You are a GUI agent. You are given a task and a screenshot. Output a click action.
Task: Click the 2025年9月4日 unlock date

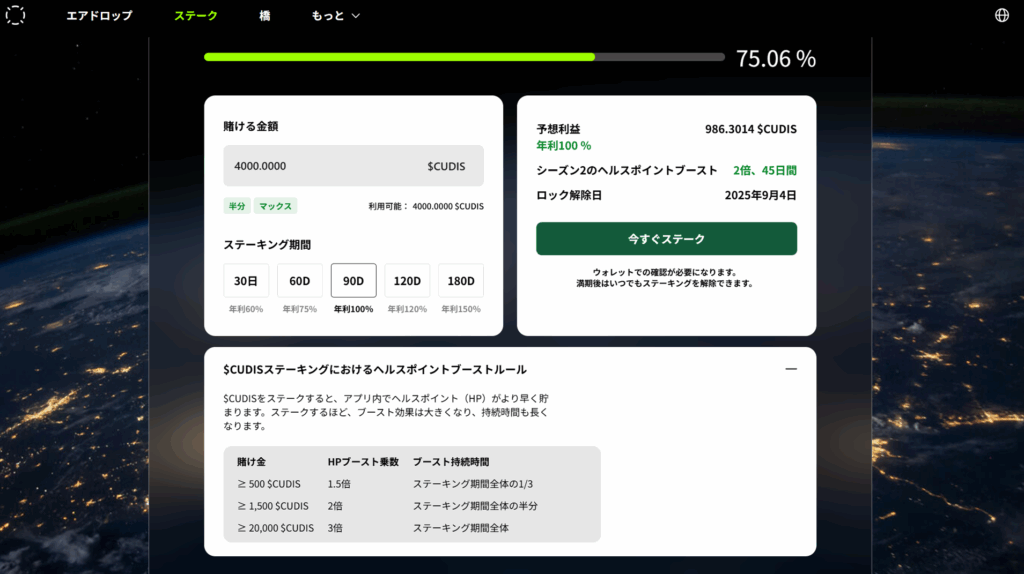pos(761,195)
